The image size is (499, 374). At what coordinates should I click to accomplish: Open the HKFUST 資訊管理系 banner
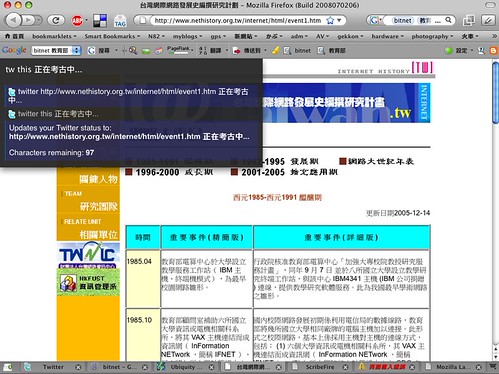coord(88,282)
